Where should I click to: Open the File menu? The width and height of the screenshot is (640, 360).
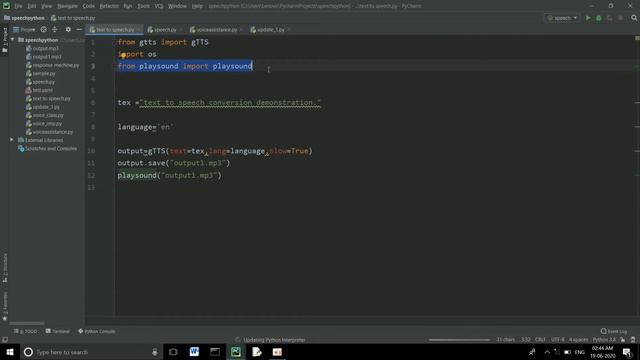pos(18,6)
